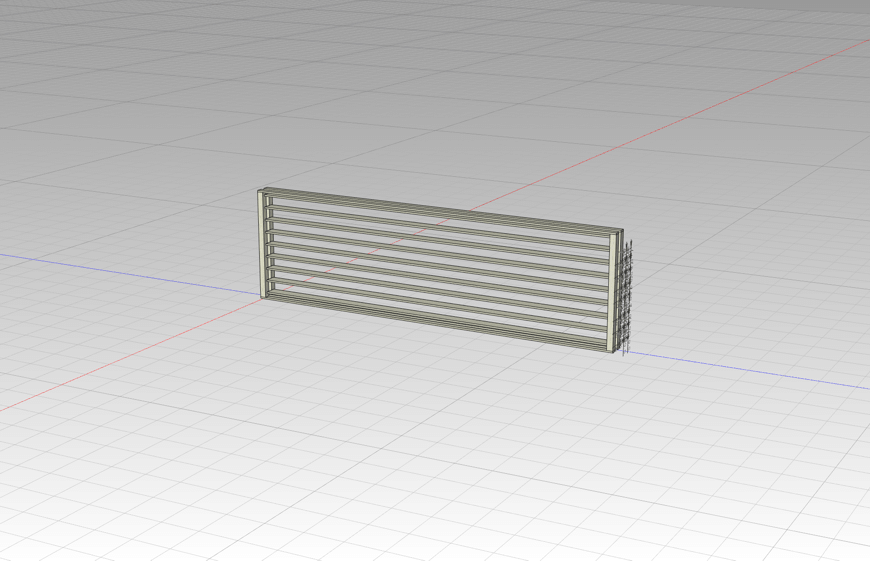This screenshot has width=870, height=561.
Task: Click the top horizontal rail of the frame
Action: 443,212
